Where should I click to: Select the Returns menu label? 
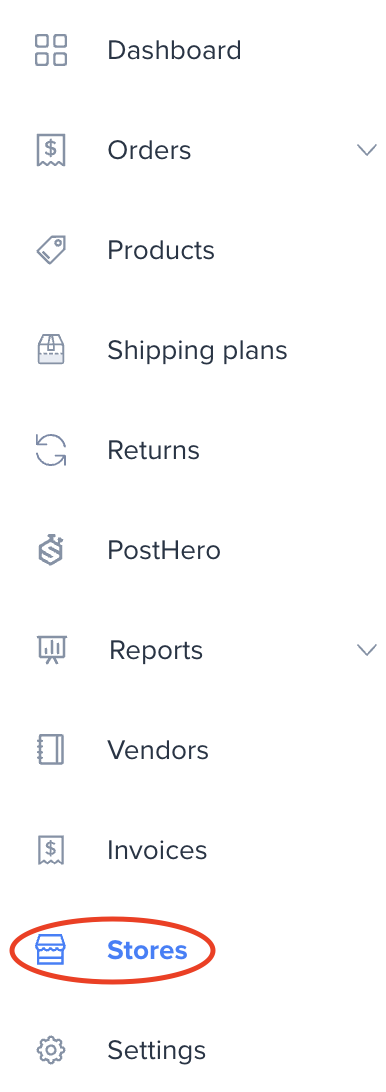click(x=153, y=450)
